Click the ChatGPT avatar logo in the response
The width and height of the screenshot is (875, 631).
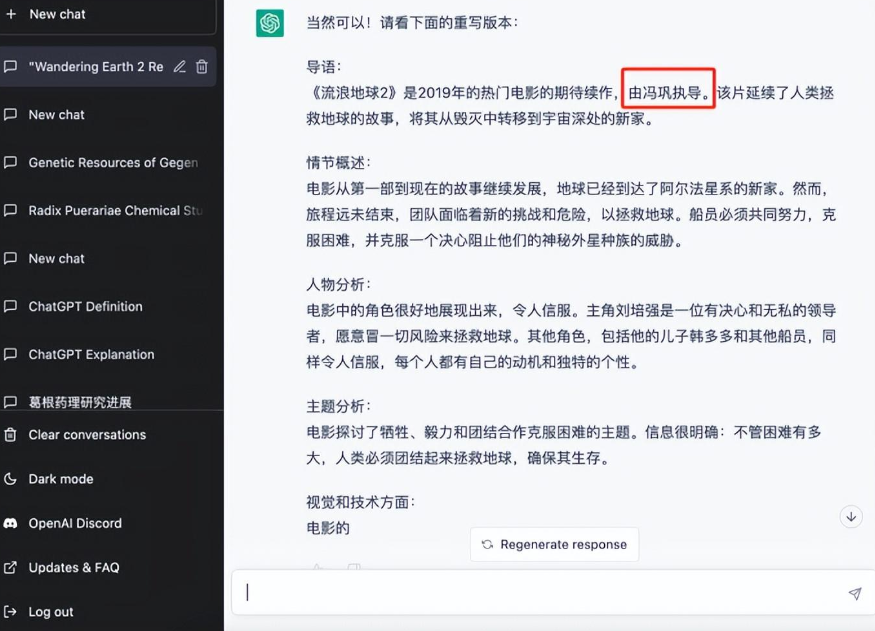click(270, 23)
